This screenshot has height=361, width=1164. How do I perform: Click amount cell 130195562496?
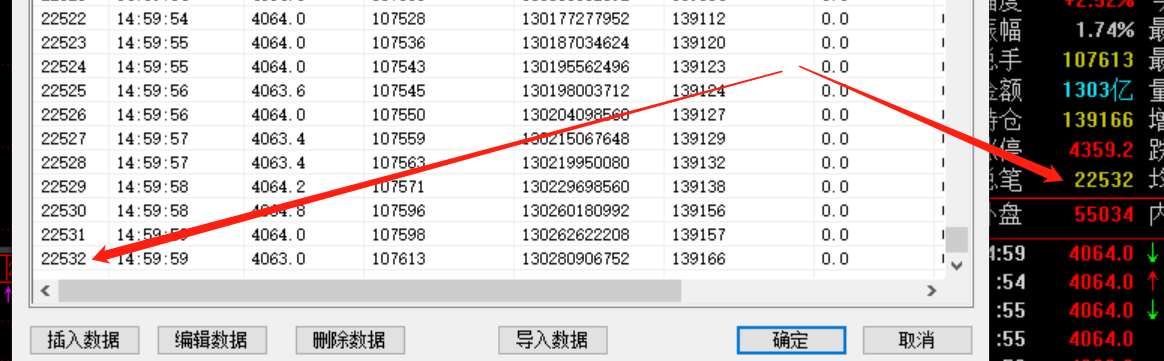point(576,67)
